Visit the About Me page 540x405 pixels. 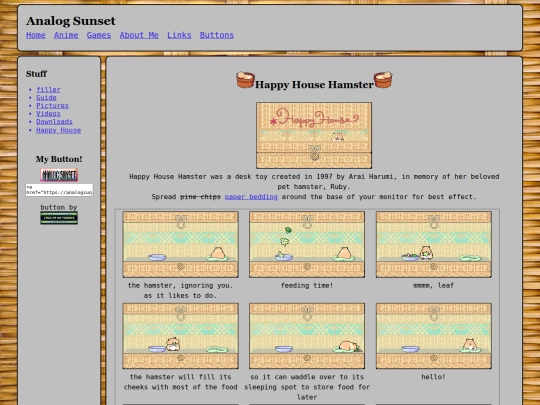[139, 35]
